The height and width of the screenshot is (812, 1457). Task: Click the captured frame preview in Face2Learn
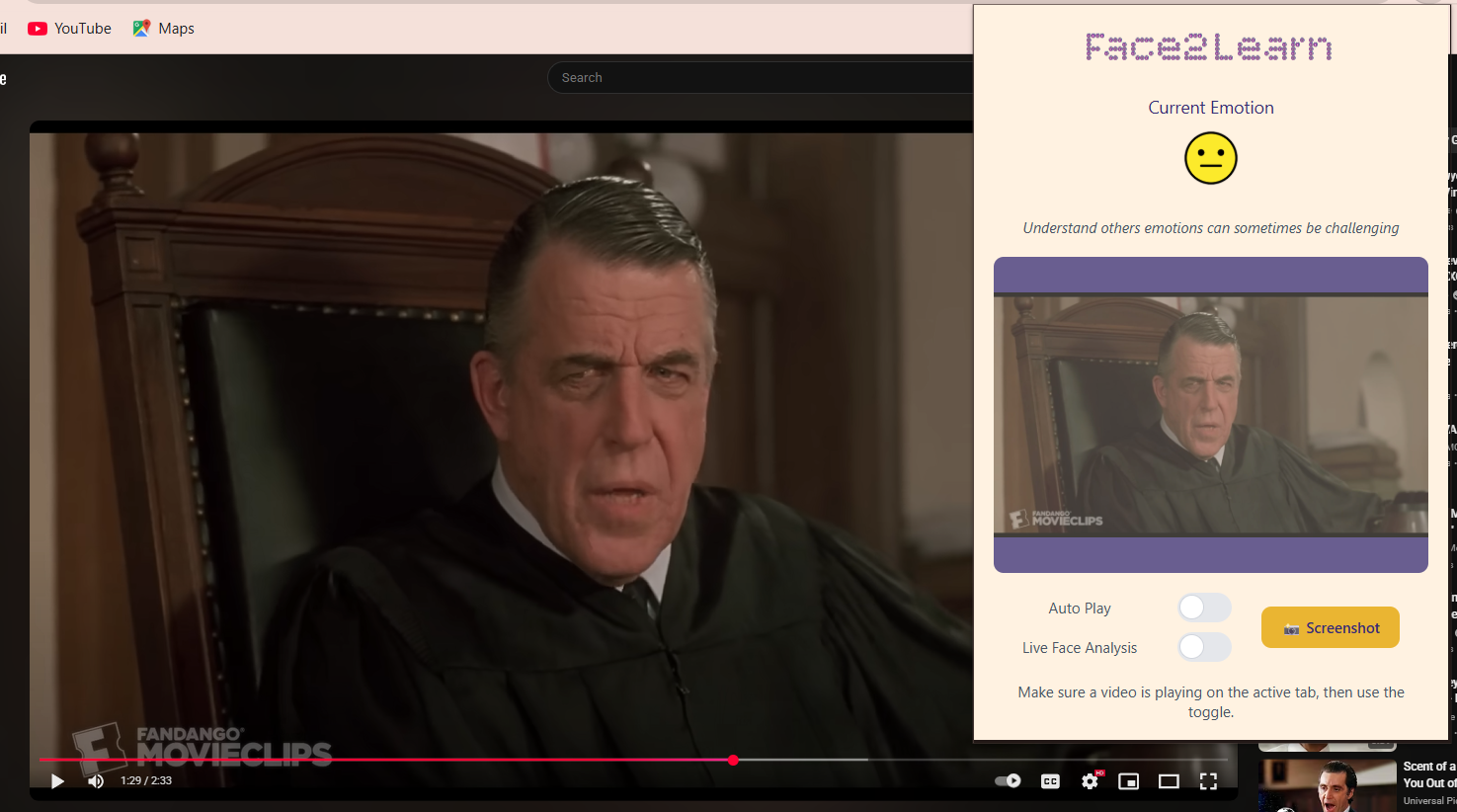1211,415
